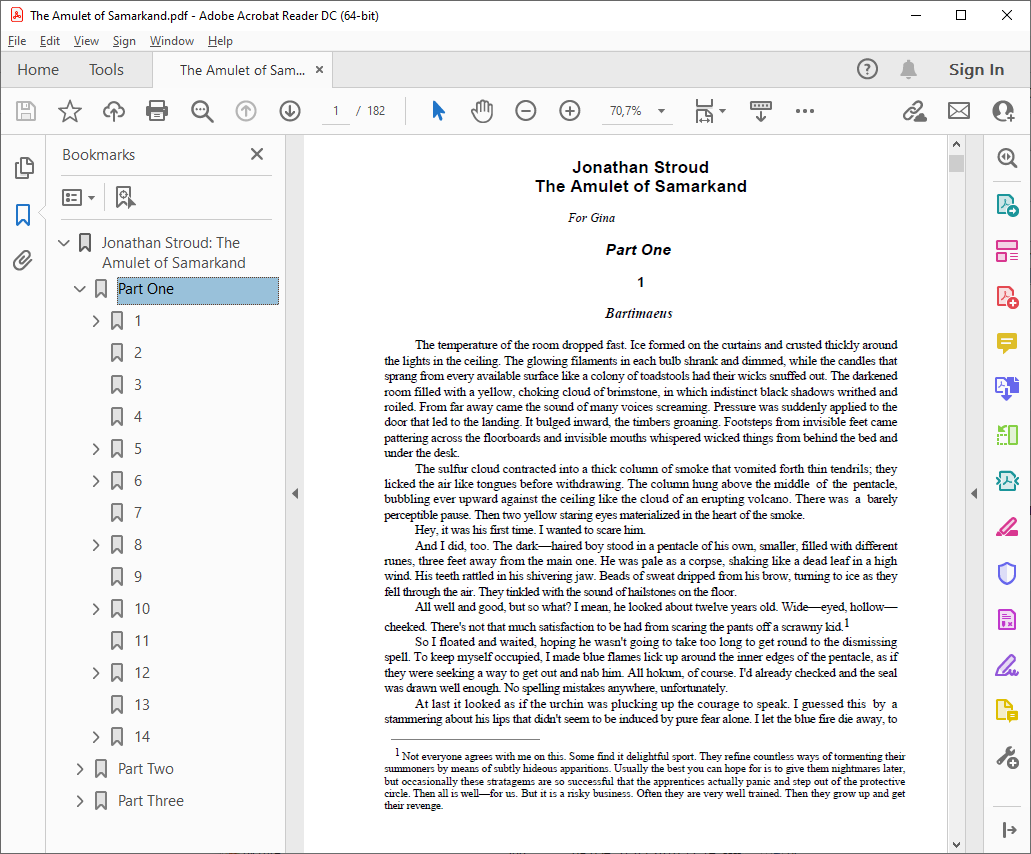Open the Window menu
The image size is (1031, 854).
pos(172,41)
